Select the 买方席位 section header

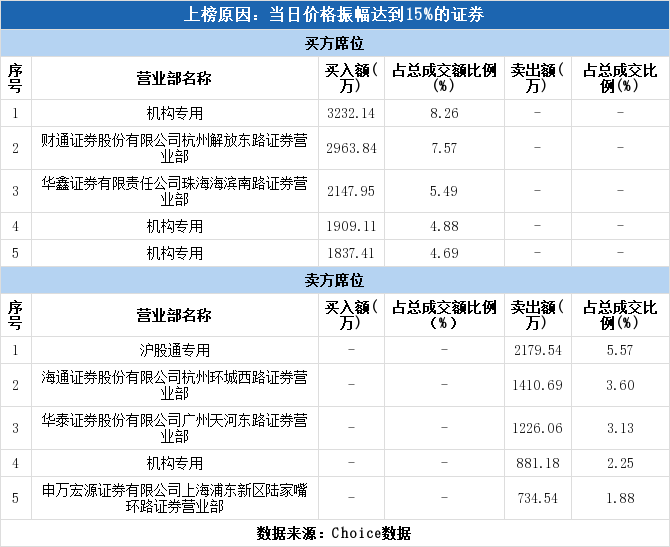pyautogui.click(x=334, y=44)
